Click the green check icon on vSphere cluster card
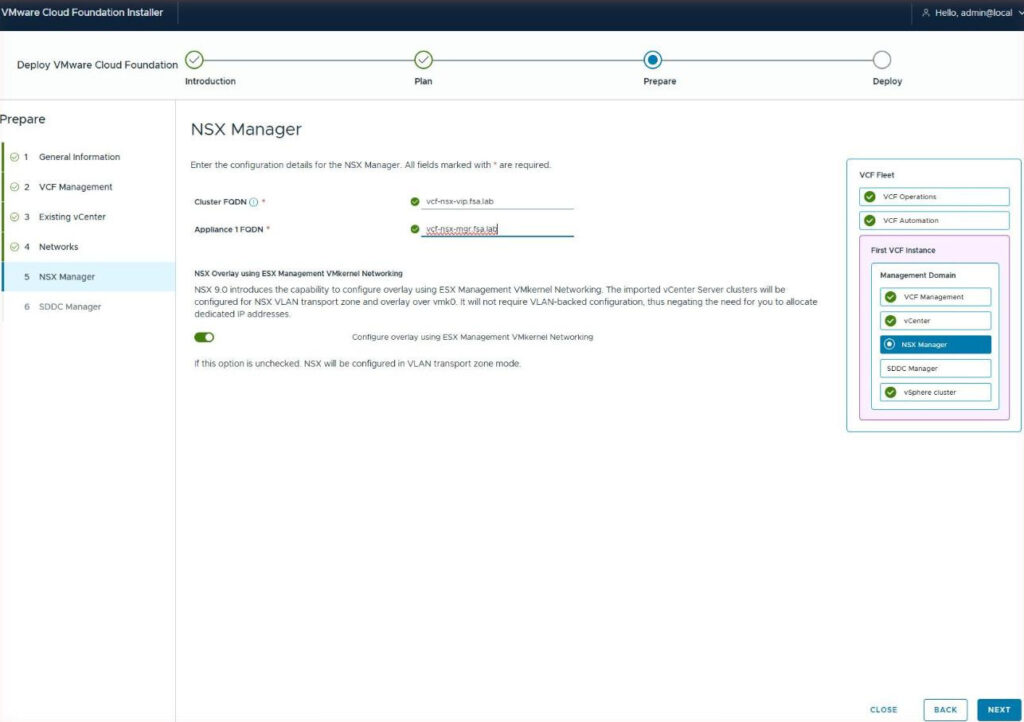 (890, 392)
